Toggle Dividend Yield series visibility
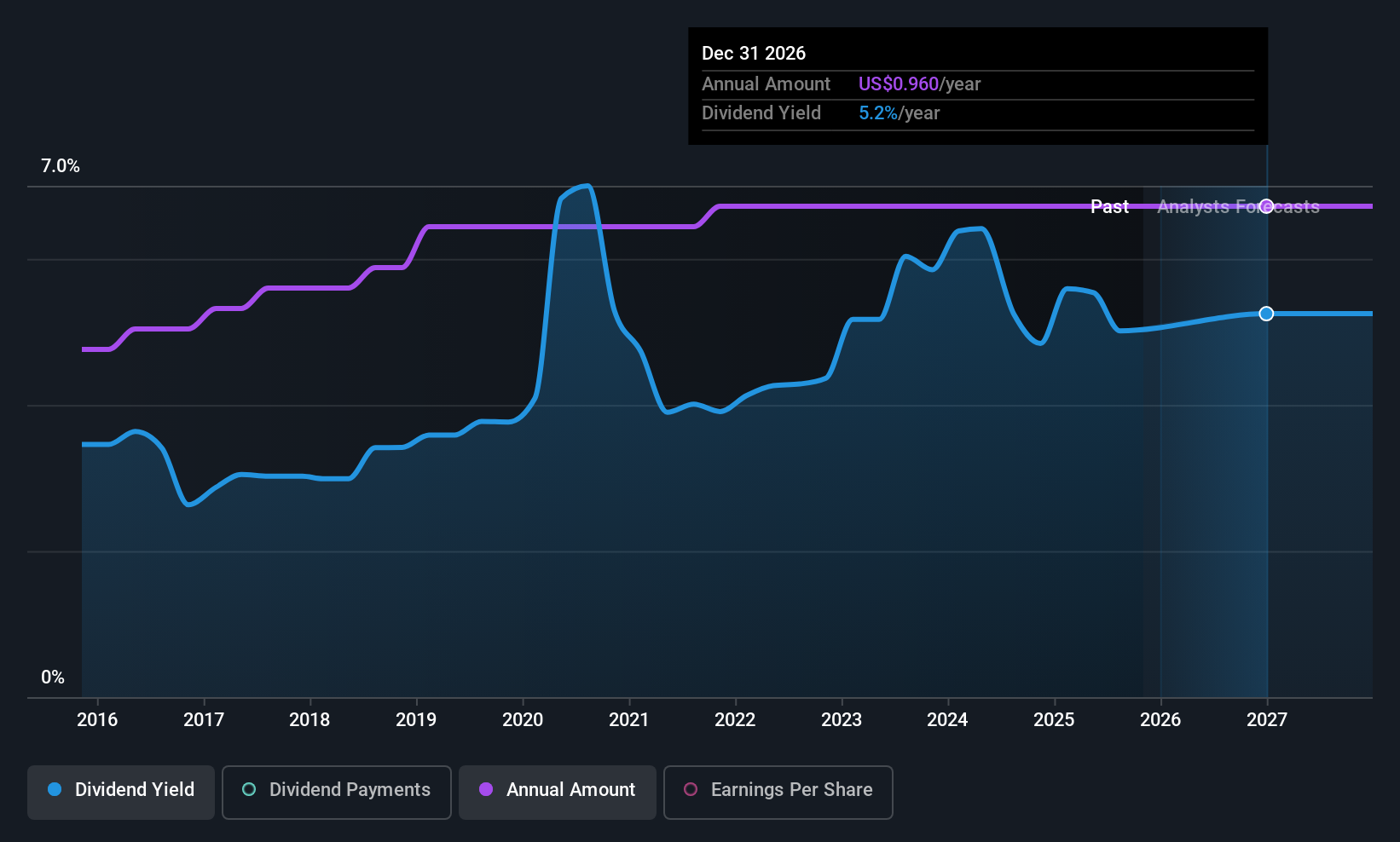This screenshot has width=1400, height=842. click(120, 790)
